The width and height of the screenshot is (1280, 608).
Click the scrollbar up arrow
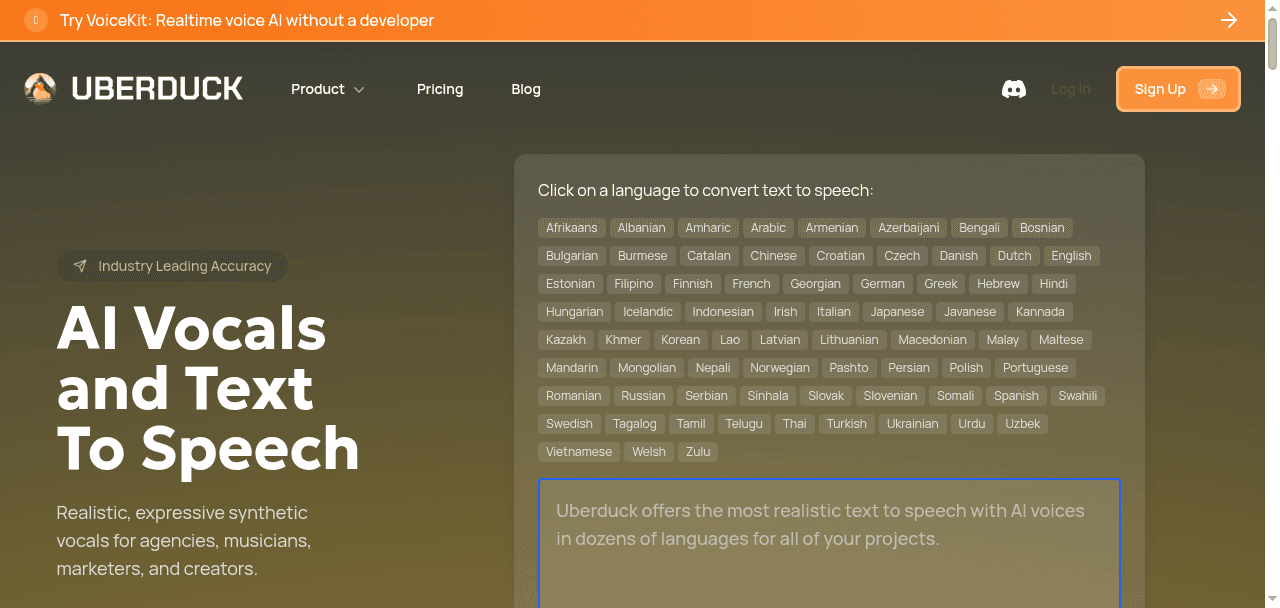1272,7
